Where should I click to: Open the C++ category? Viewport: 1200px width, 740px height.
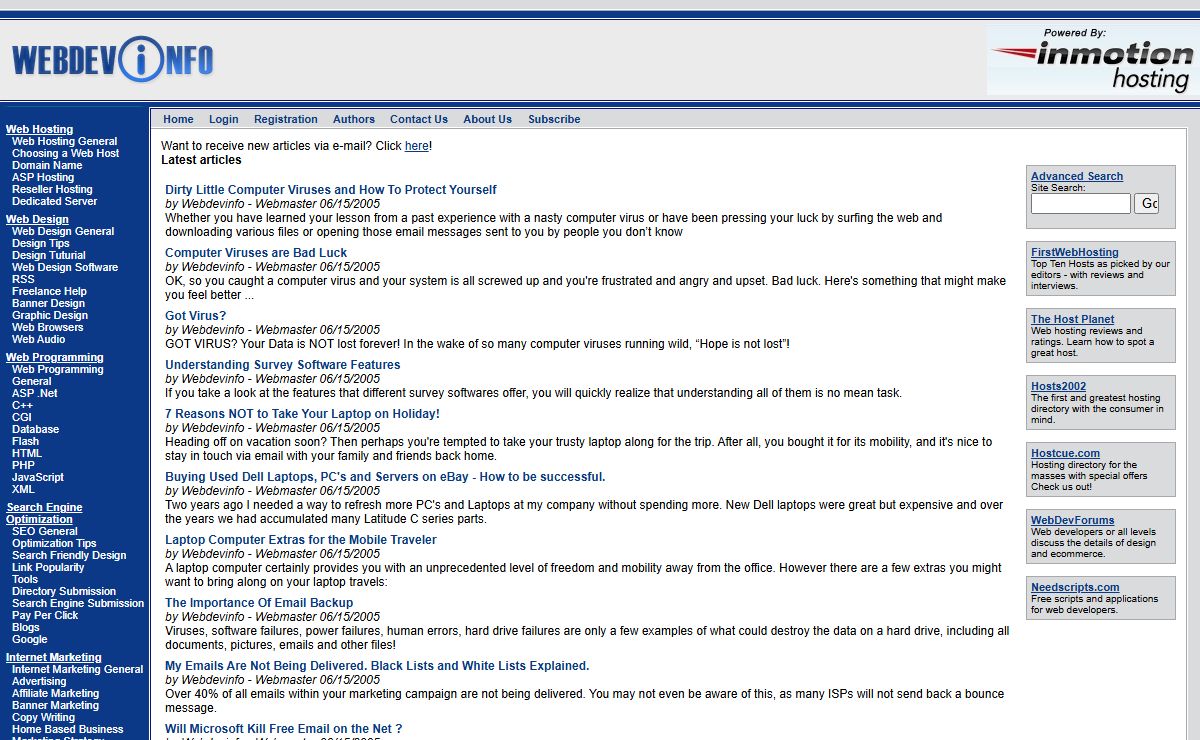tap(23, 406)
